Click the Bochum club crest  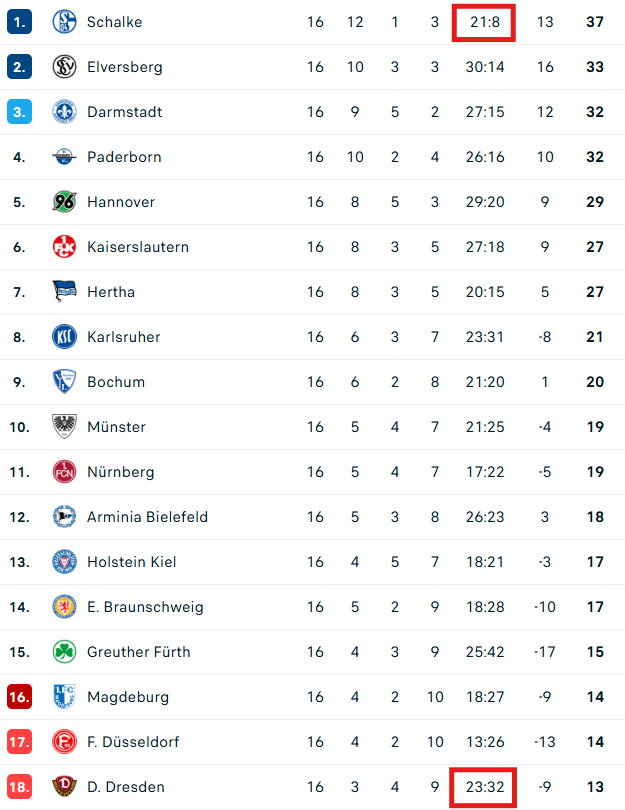pyautogui.click(x=64, y=382)
